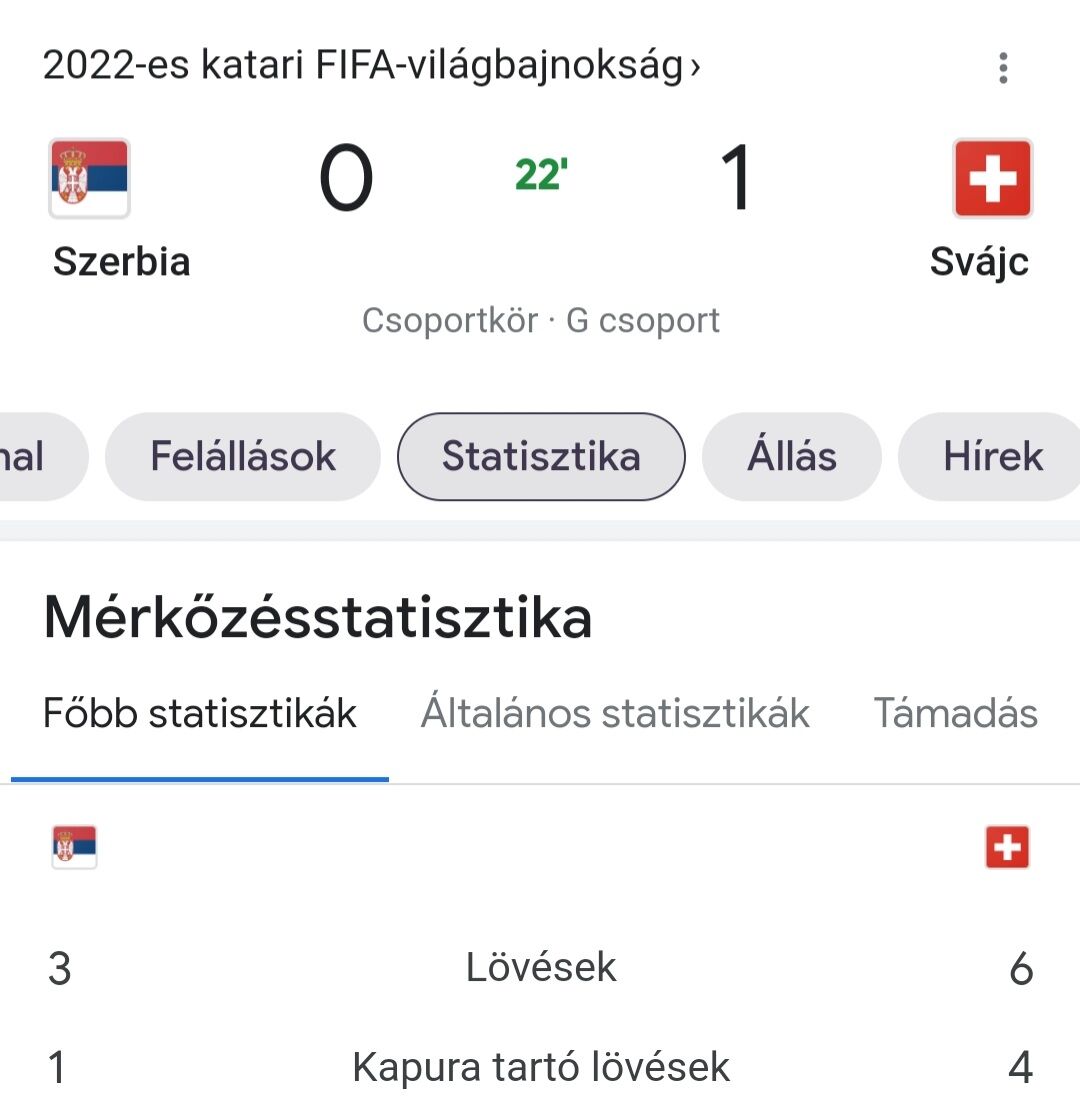Switch to the Főbb statisztikák tab

199,714
